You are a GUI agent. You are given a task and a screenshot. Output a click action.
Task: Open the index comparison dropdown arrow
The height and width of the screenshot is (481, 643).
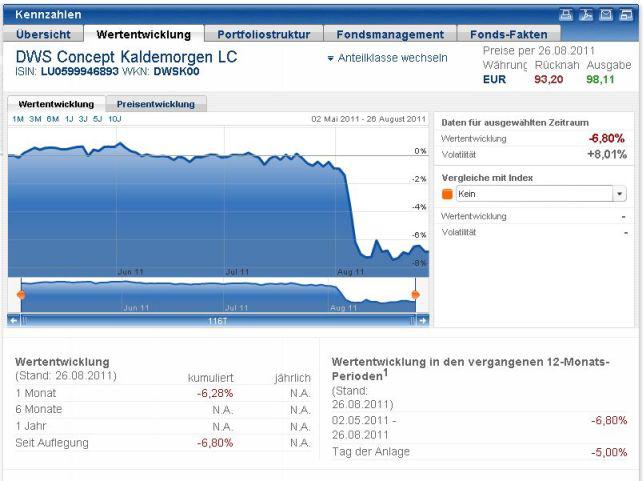[x=620, y=194]
